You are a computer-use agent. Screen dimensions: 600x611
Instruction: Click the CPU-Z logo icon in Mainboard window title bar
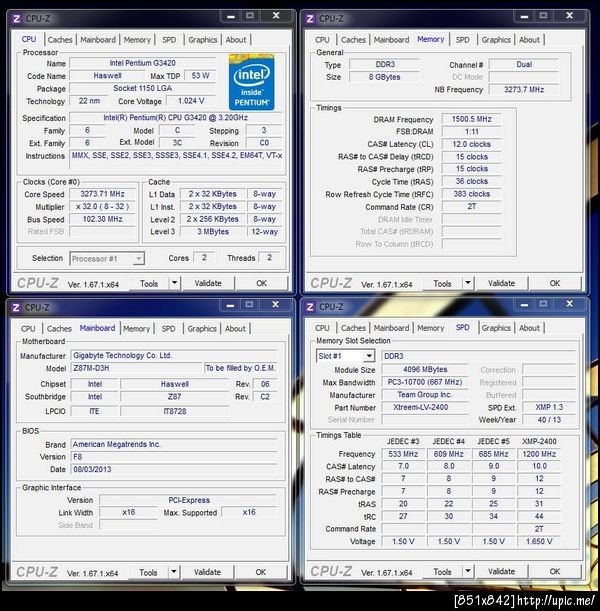click(x=16, y=307)
